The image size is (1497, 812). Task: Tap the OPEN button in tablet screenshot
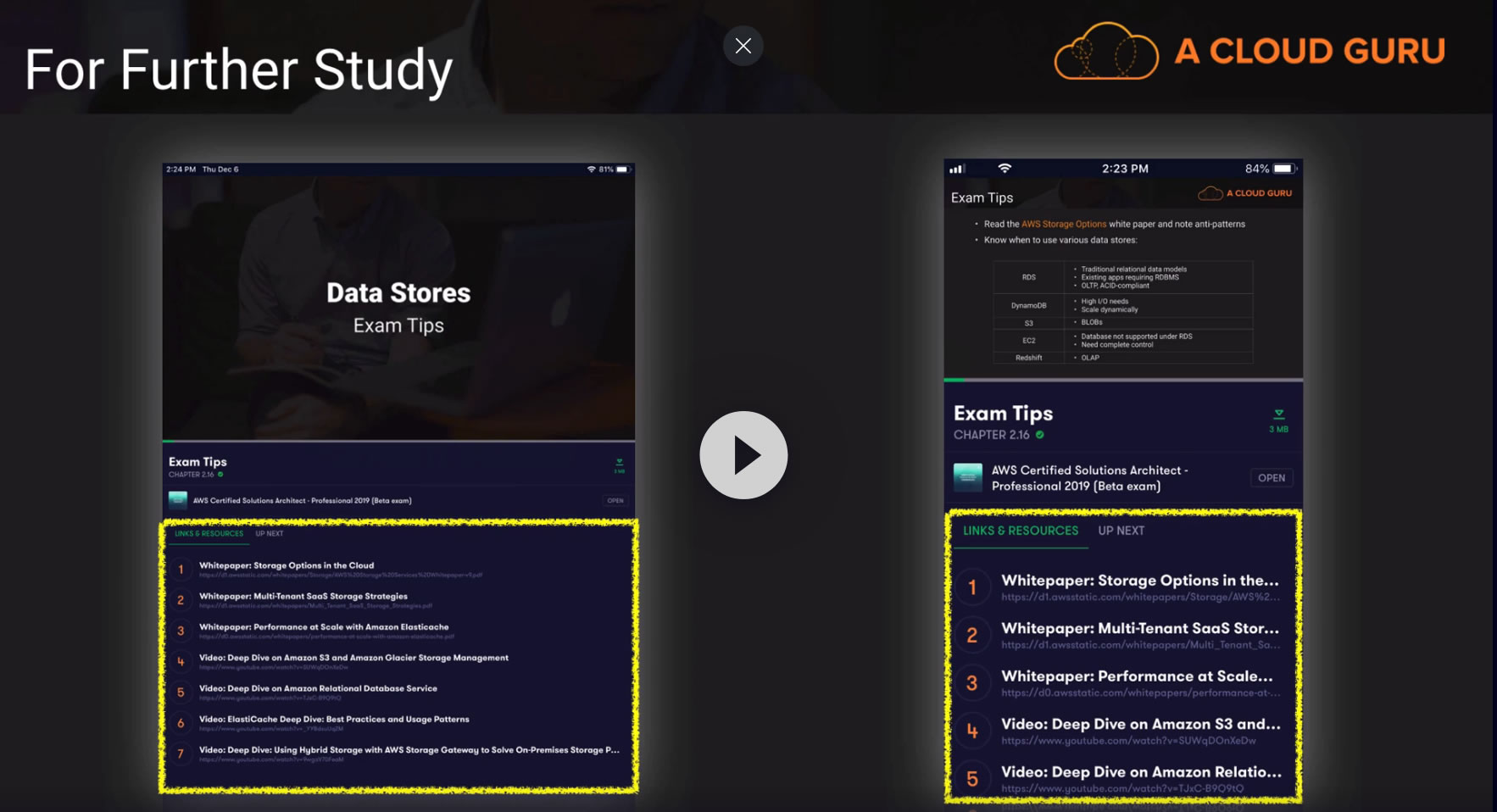pos(615,501)
